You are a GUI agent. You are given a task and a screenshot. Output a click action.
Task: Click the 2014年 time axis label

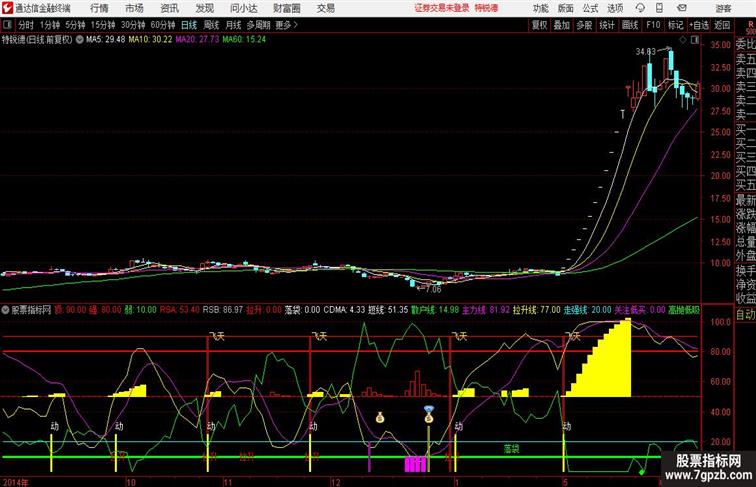[x=14, y=482]
